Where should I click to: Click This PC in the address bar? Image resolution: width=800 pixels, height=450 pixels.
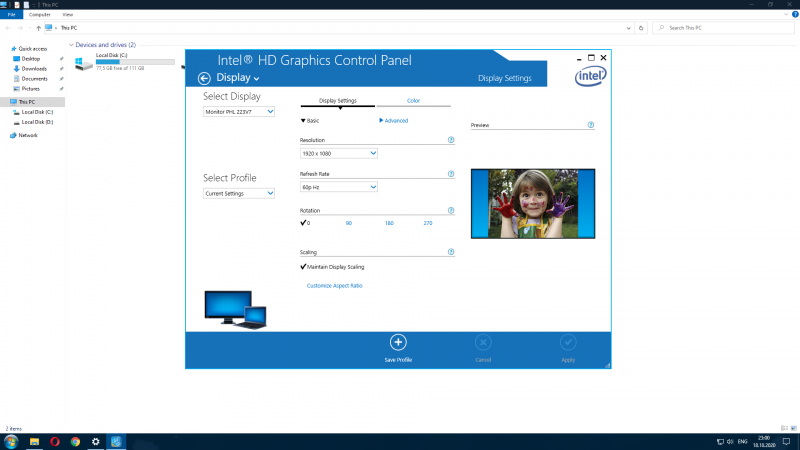tap(69, 28)
